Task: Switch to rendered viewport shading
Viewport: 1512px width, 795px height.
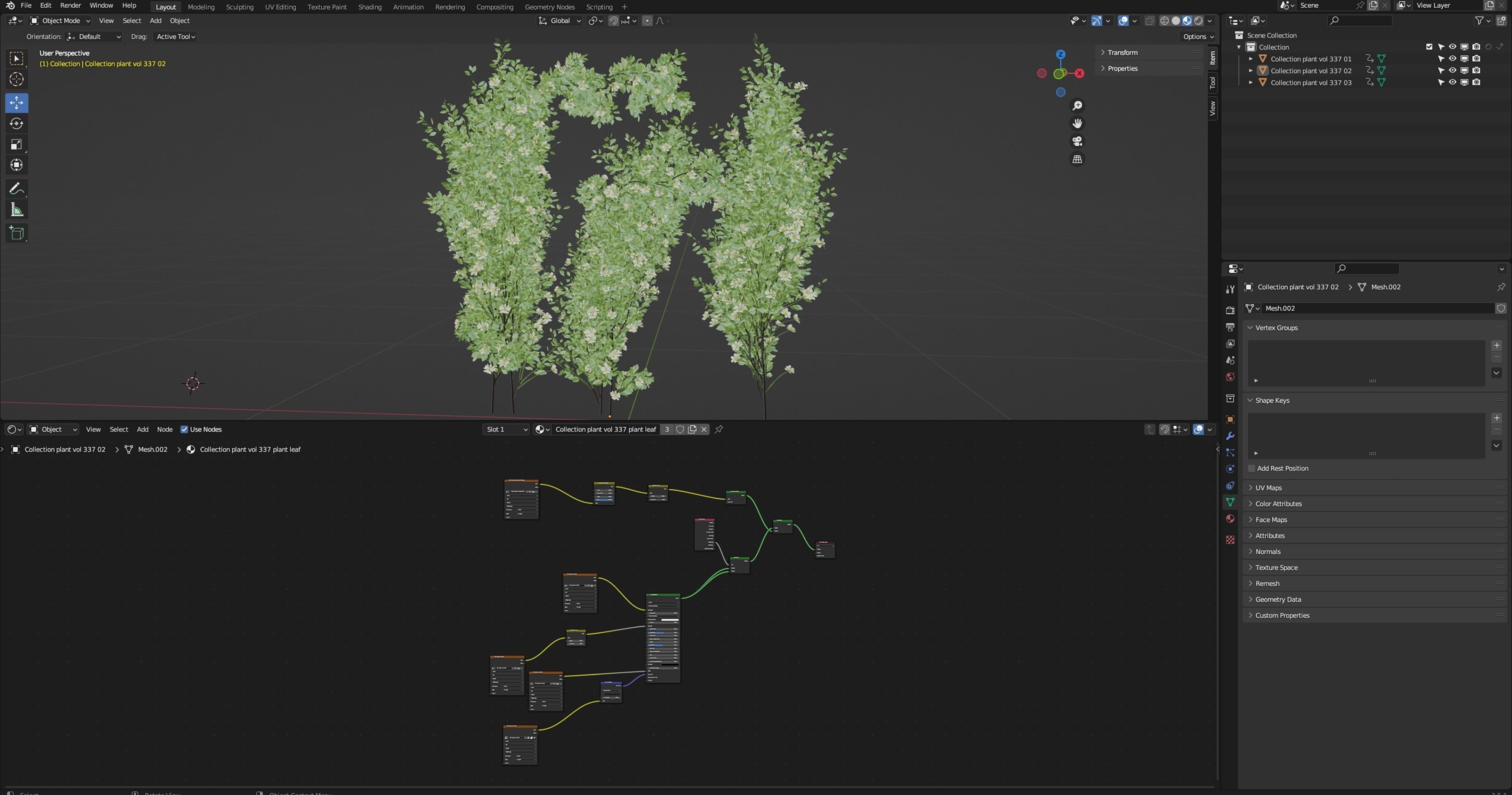Action: (1199, 21)
